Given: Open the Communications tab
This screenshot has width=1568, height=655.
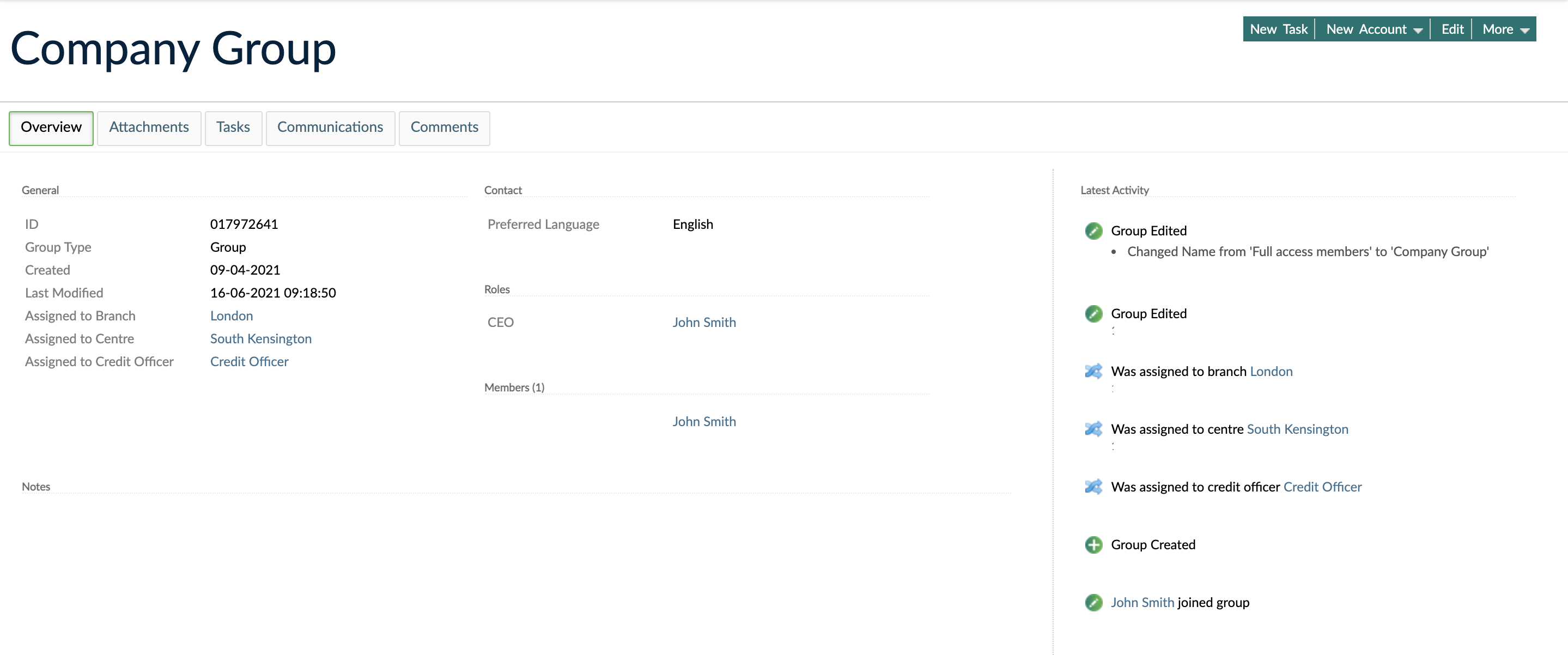Looking at the screenshot, I should coord(330,128).
